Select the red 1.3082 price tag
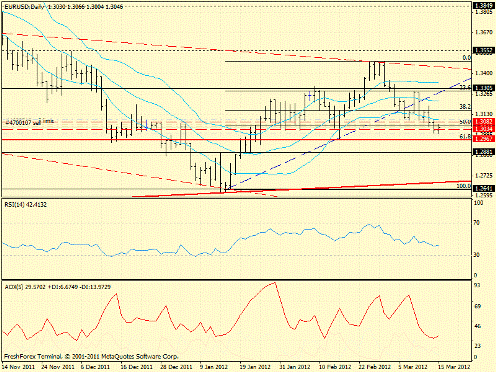 point(484,122)
